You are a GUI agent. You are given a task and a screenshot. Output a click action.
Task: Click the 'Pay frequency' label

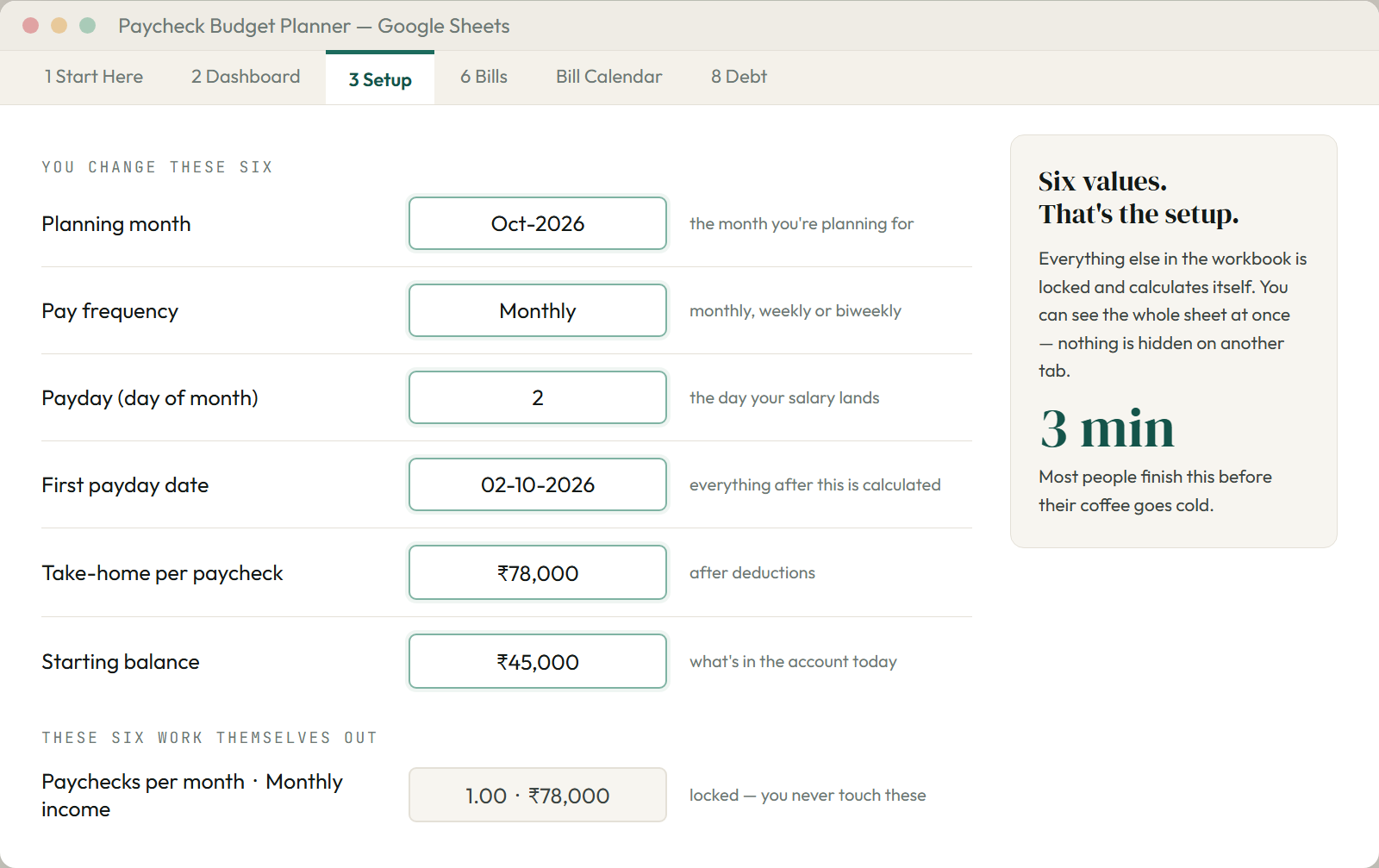110,311
